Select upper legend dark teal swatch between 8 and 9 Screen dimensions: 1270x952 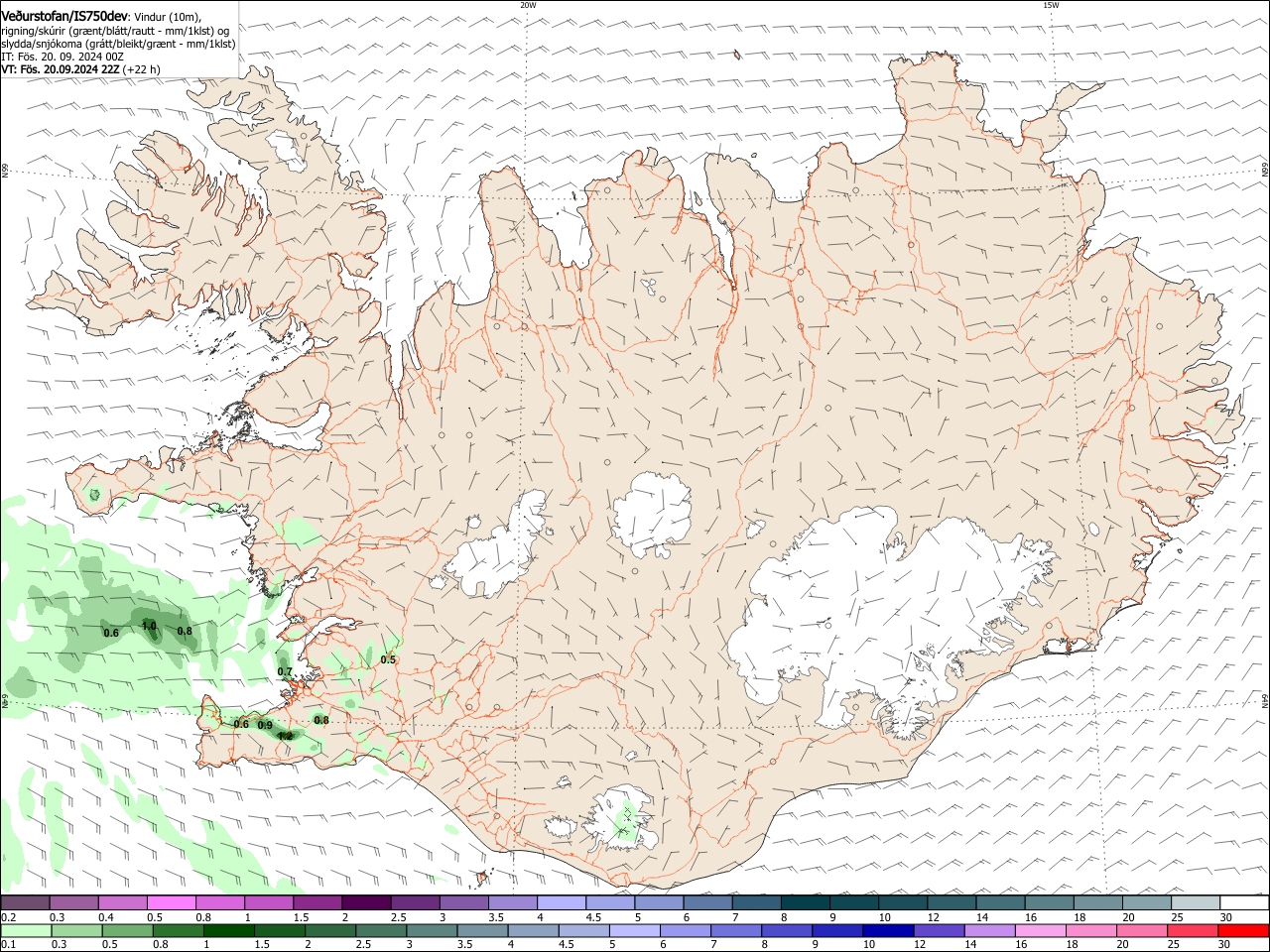[804, 902]
